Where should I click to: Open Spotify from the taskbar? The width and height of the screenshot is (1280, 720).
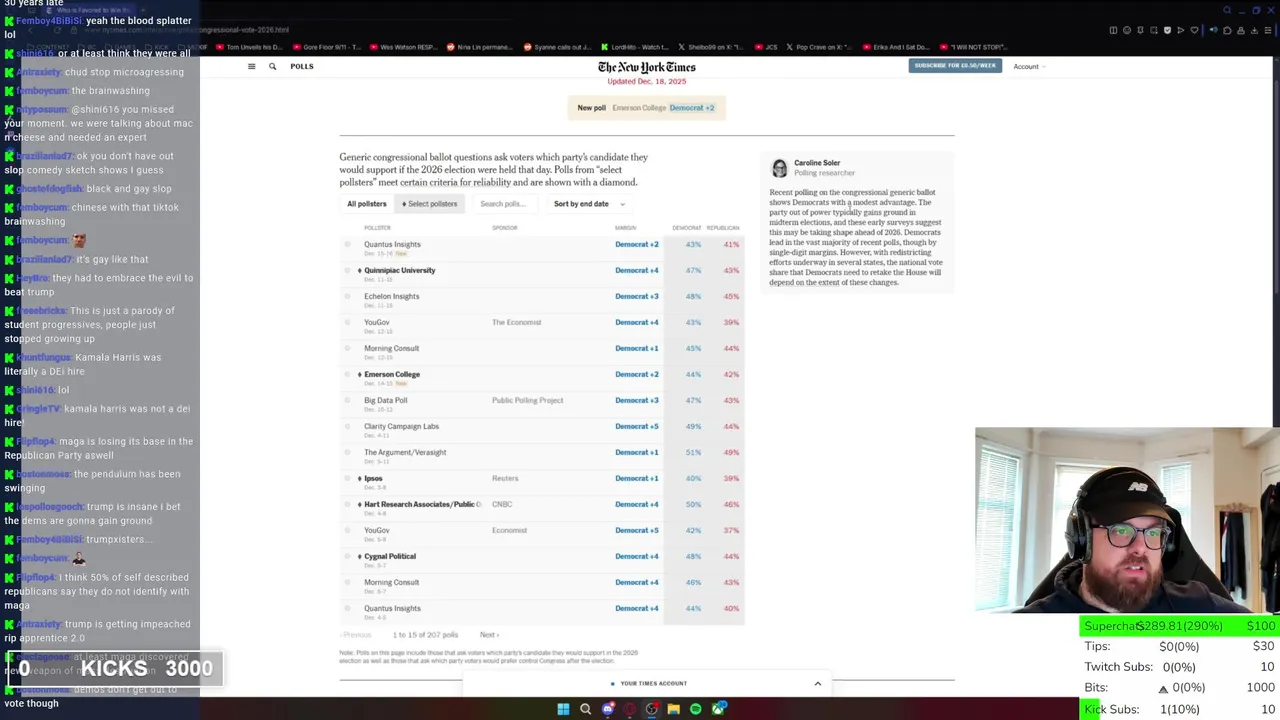coord(696,709)
